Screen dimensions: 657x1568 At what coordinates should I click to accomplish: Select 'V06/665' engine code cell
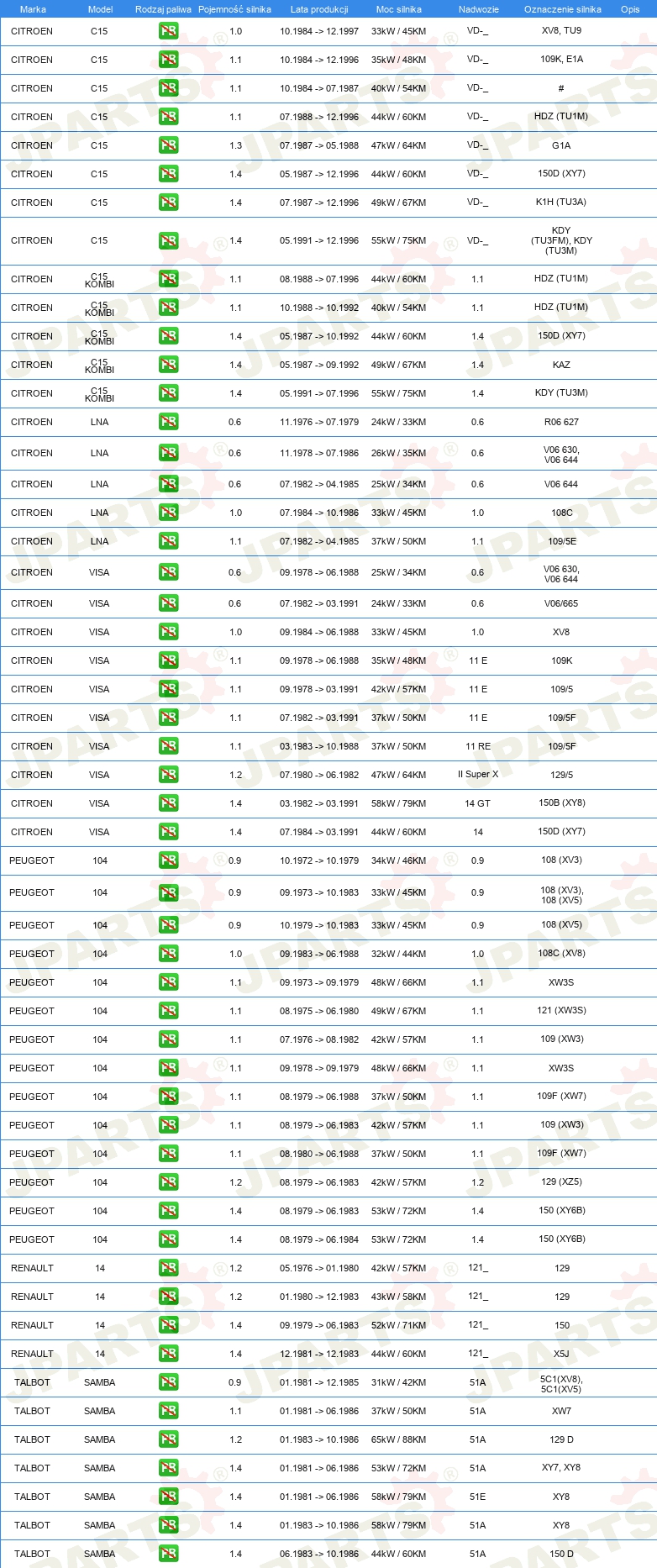[x=561, y=603]
